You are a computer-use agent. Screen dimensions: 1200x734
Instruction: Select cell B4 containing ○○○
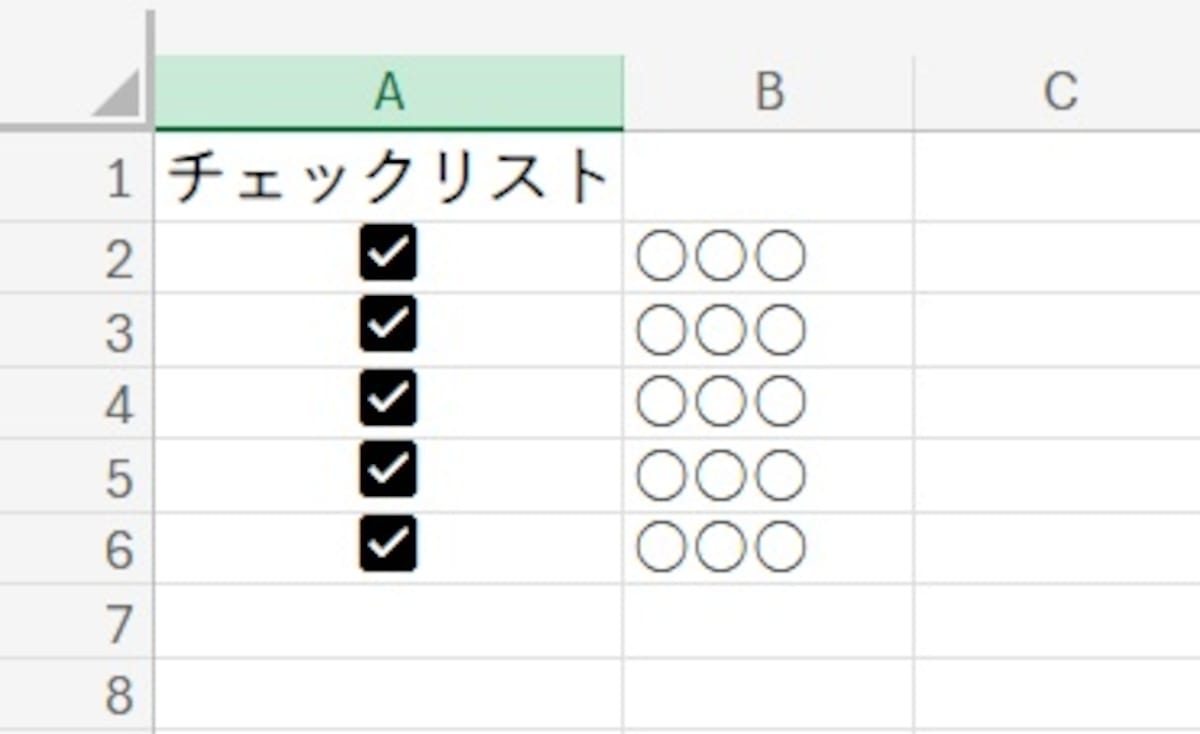tap(770, 398)
